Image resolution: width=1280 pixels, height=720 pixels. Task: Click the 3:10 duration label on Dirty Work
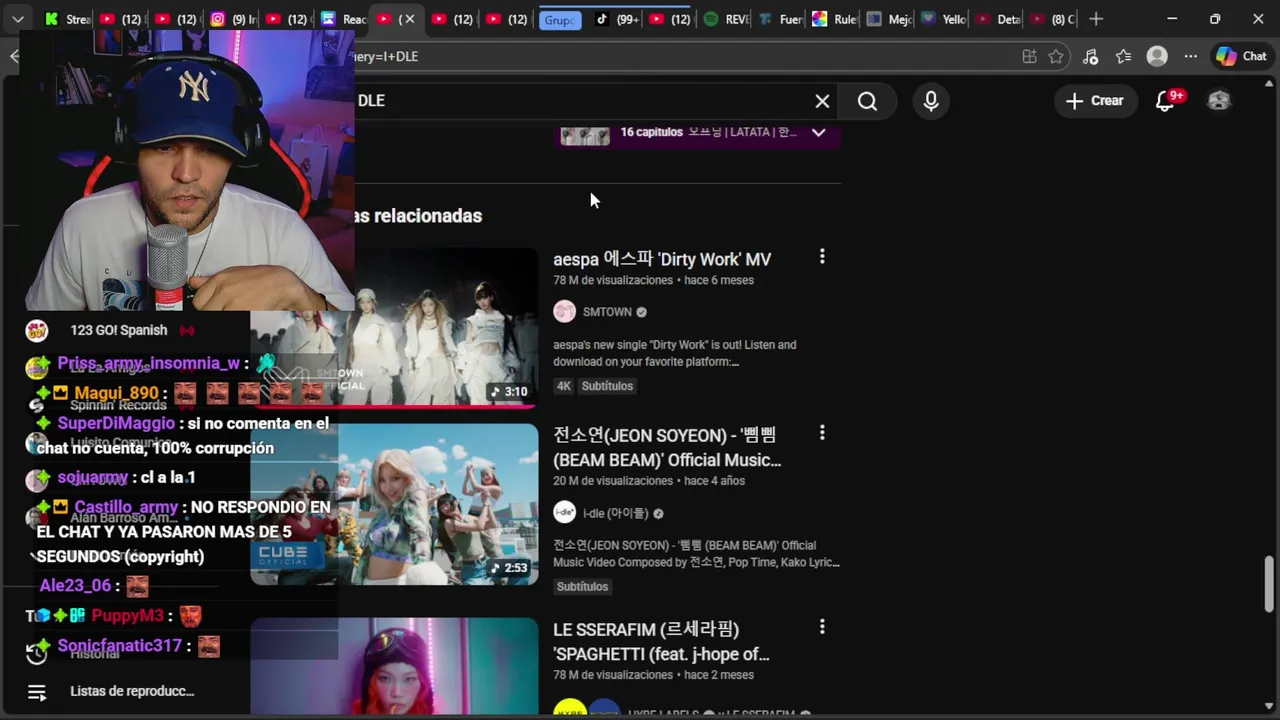pyautogui.click(x=509, y=392)
